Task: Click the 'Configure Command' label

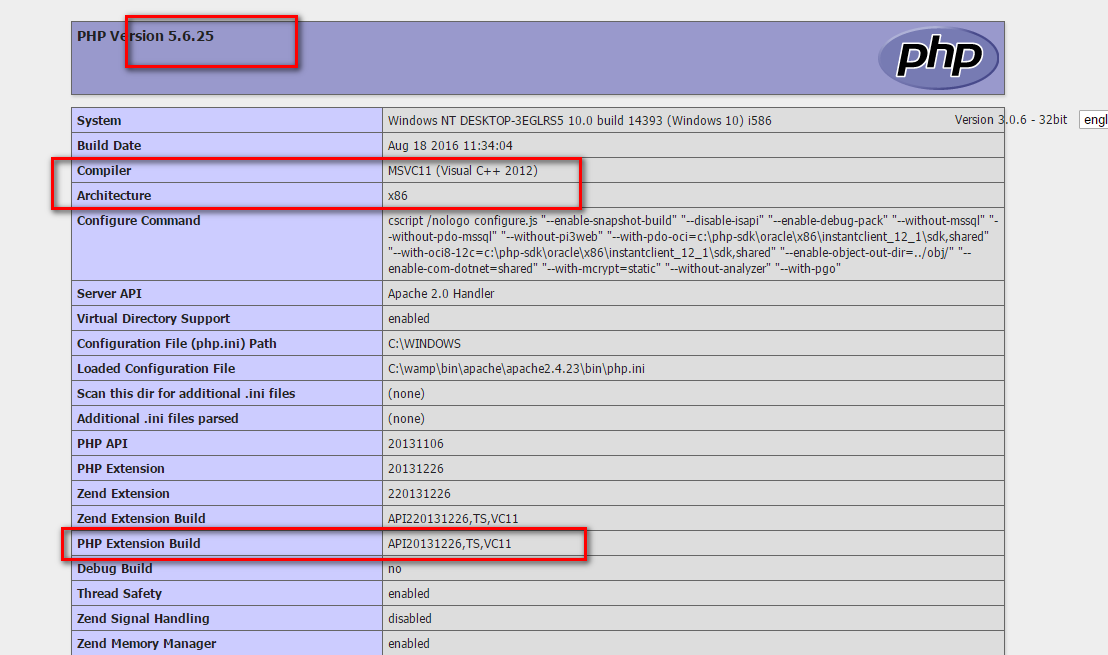Action: [138, 220]
